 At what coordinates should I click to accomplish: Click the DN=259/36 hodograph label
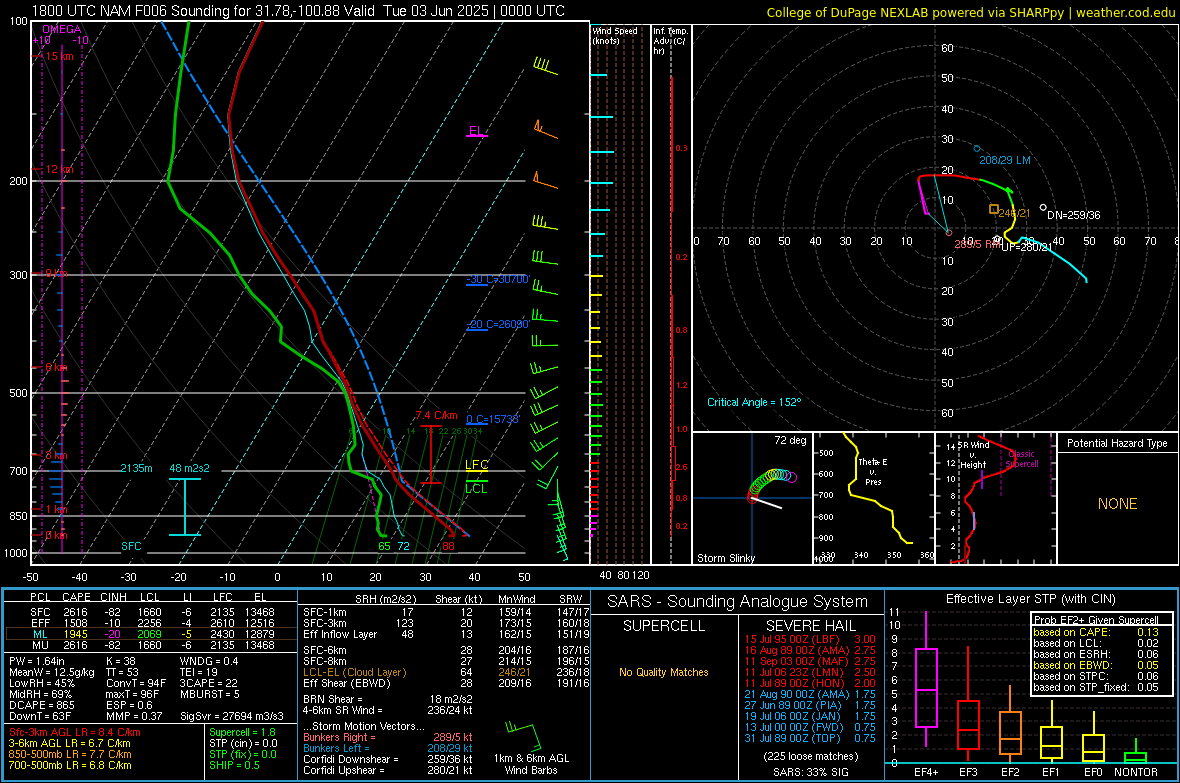pos(1074,215)
